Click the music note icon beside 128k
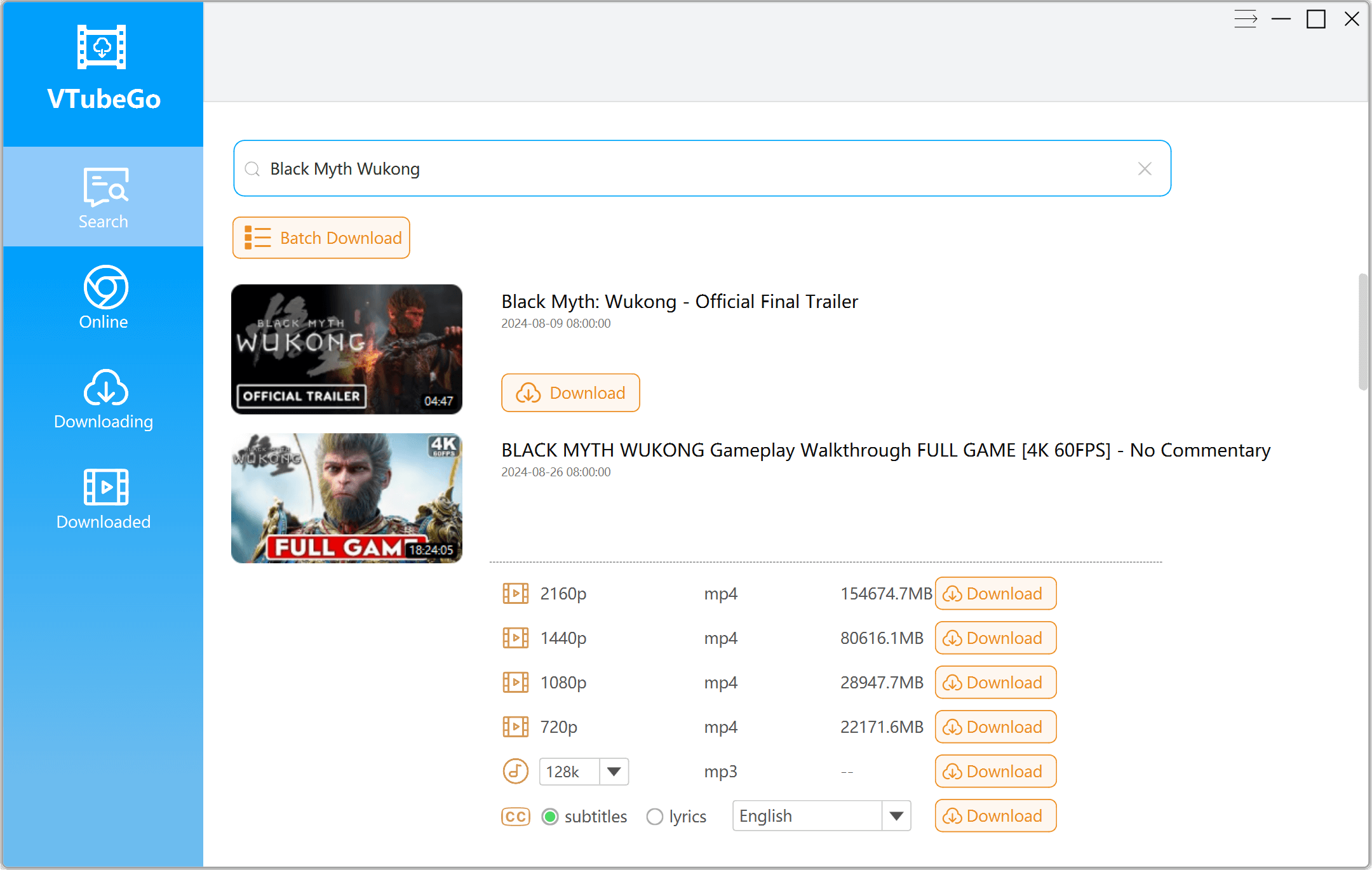This screenshot has width=1372, height=870. tap(515, 771)
